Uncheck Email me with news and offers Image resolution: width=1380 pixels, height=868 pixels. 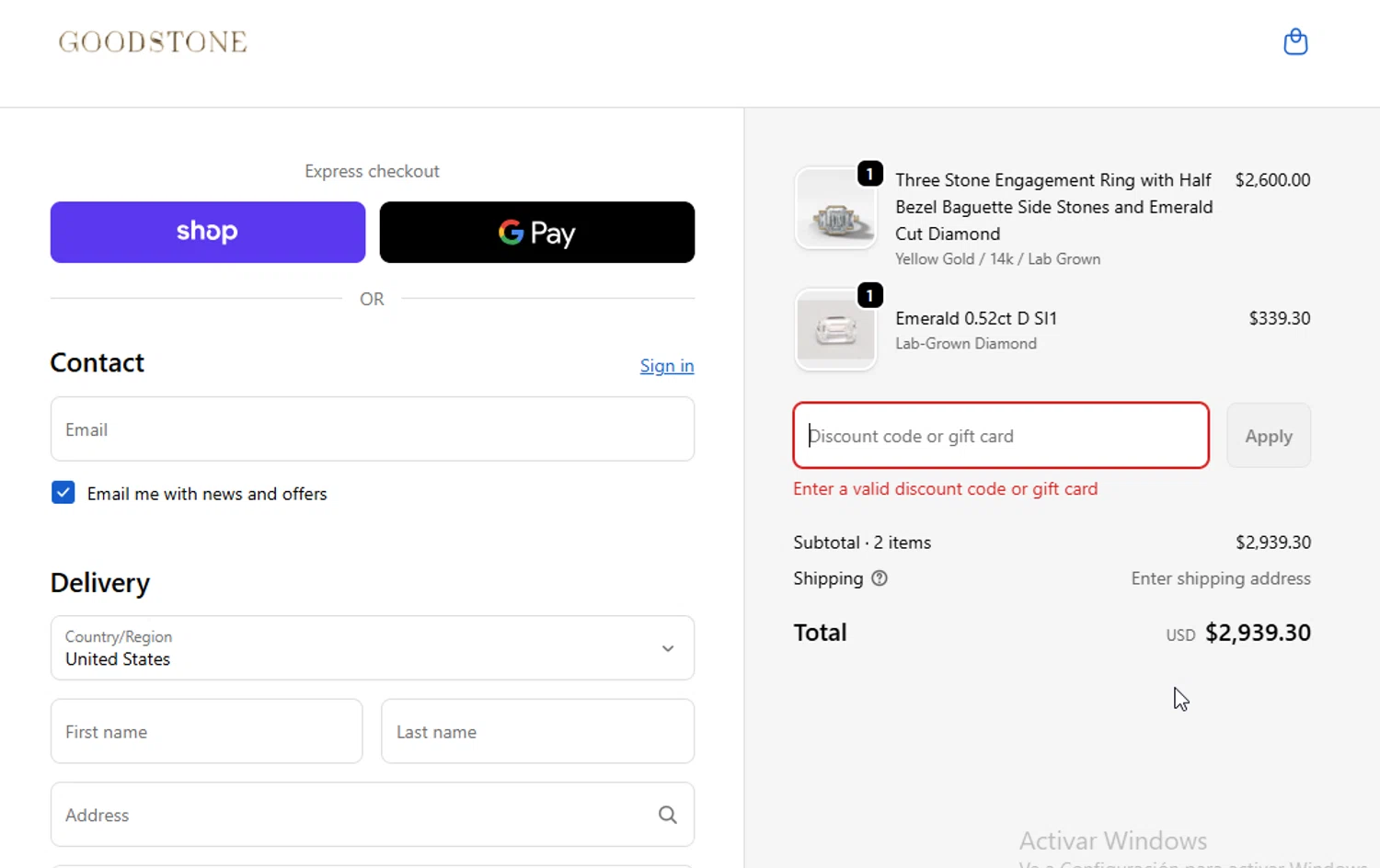63,493
